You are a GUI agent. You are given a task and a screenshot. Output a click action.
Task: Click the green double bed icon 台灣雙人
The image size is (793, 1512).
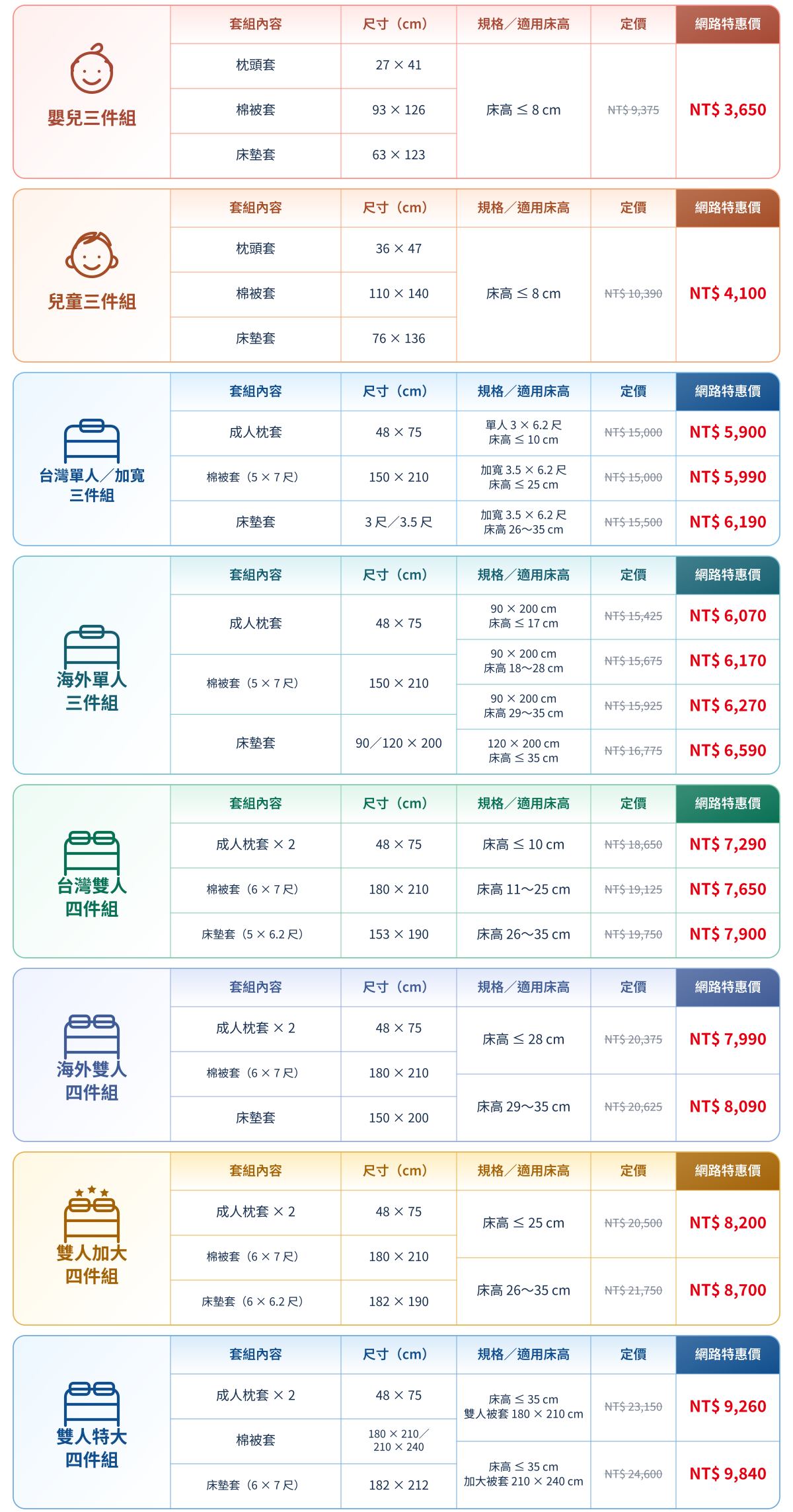(x=92, y=852)
